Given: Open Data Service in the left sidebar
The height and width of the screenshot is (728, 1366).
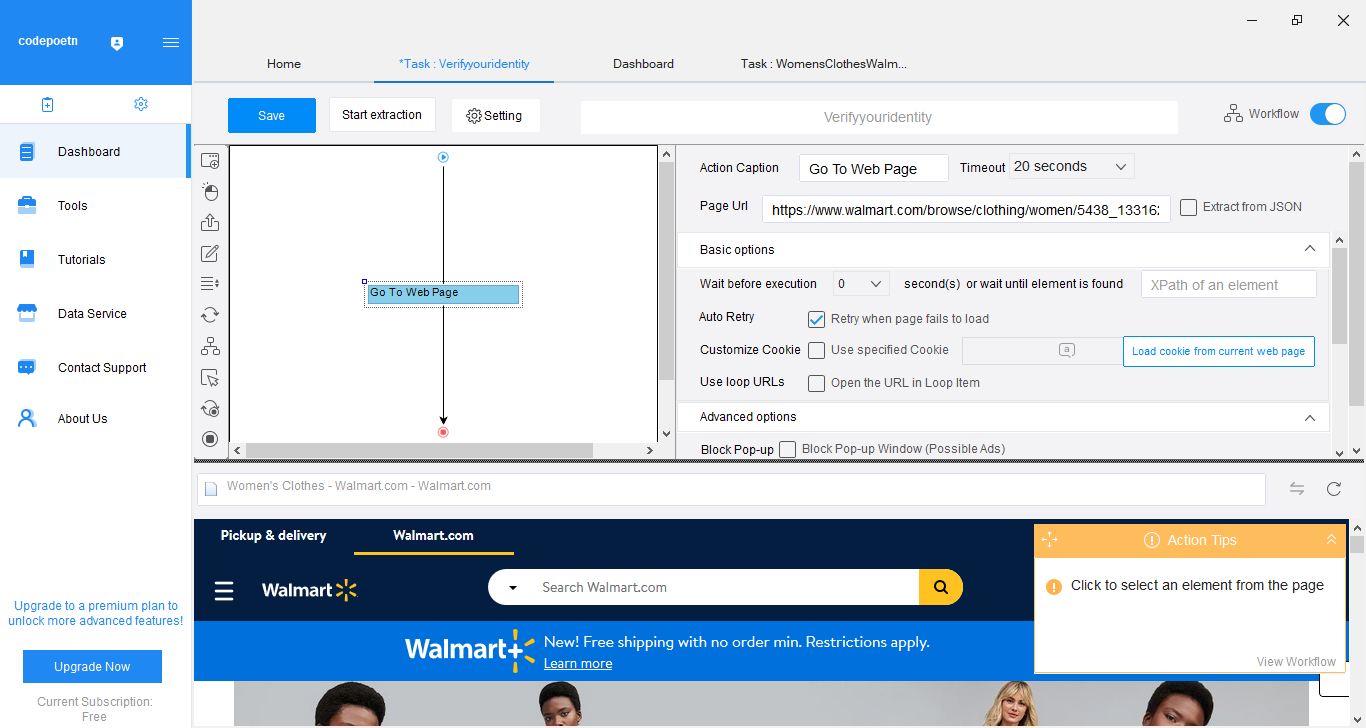Looking at the screenshot, I should tap(95, 314).
